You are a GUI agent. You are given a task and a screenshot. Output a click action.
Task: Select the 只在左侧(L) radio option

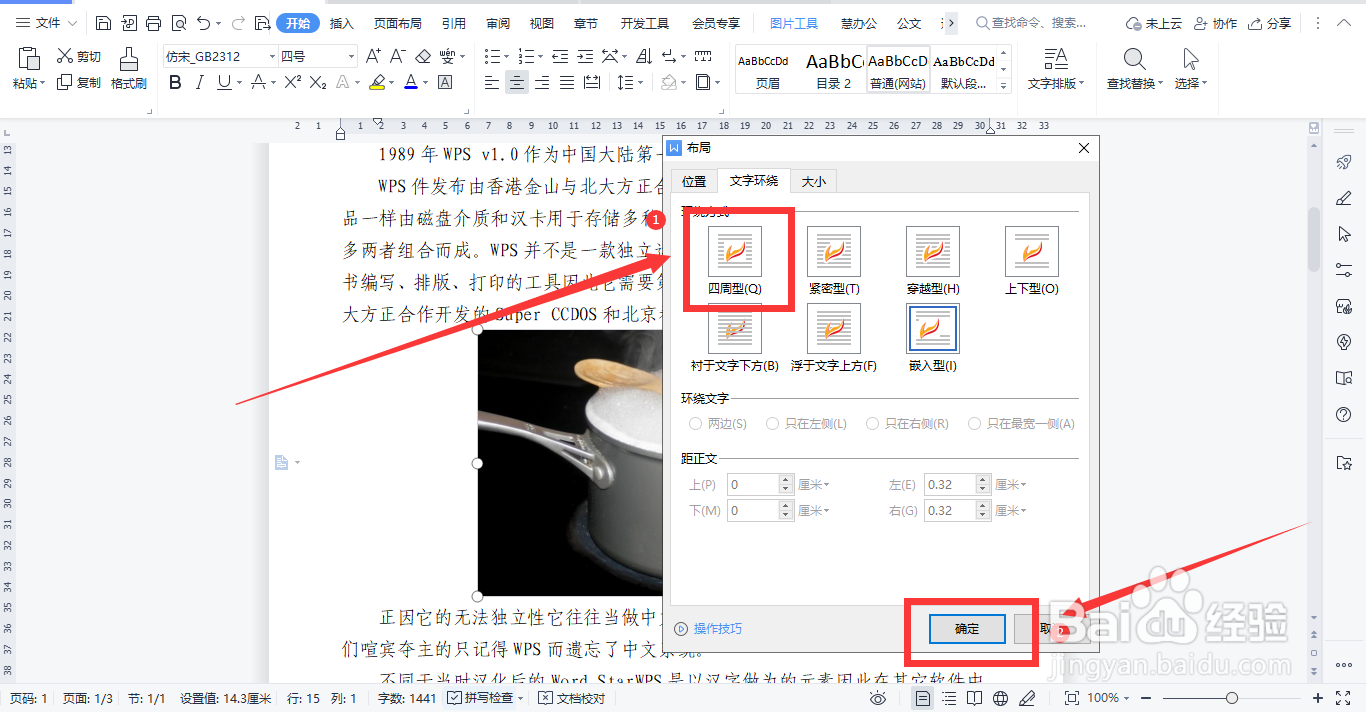point(772,423)
